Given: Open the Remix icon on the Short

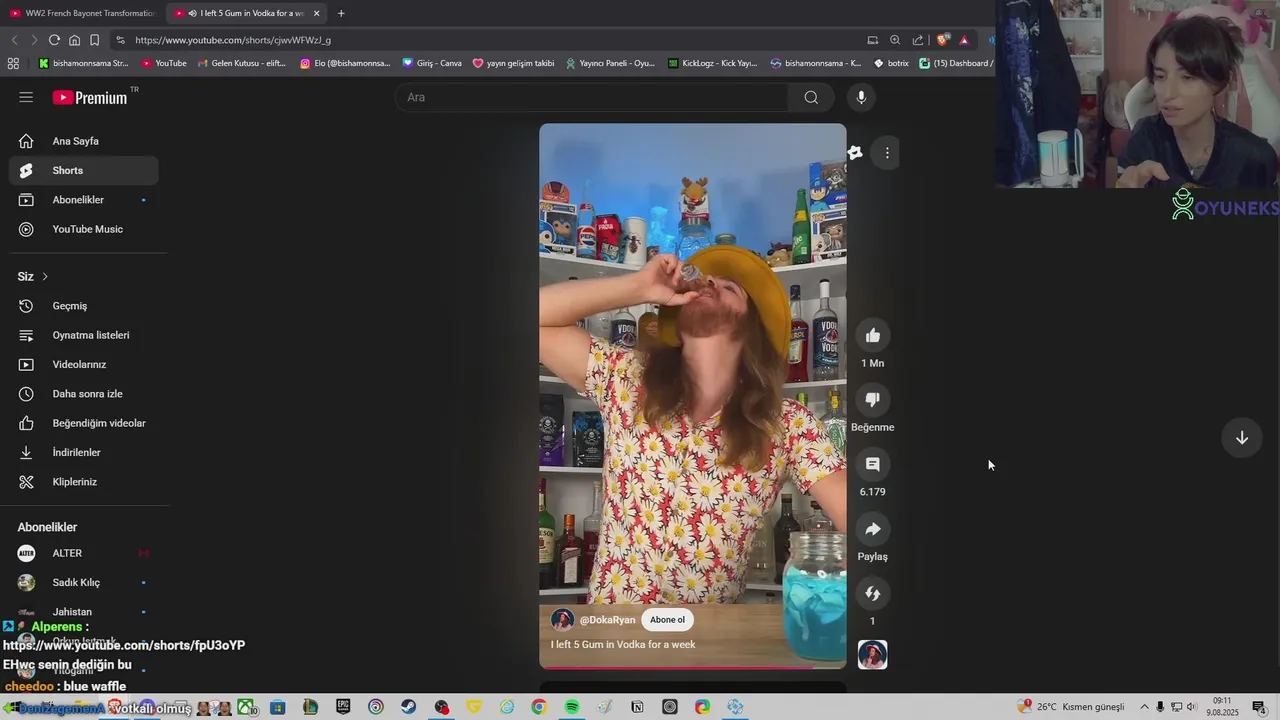Looking at the screenshot, I should (x=873, y=594).
